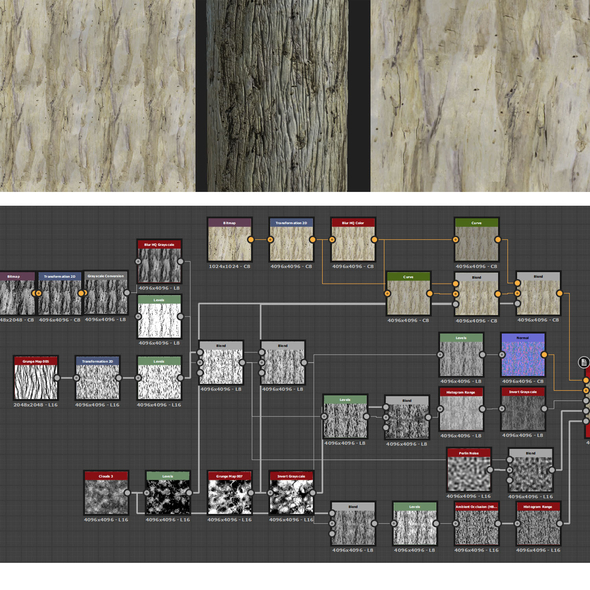Click the output connector of Perlin Noise node
The height and width of the screenshot is (590, 590).
tap(490, 470)
